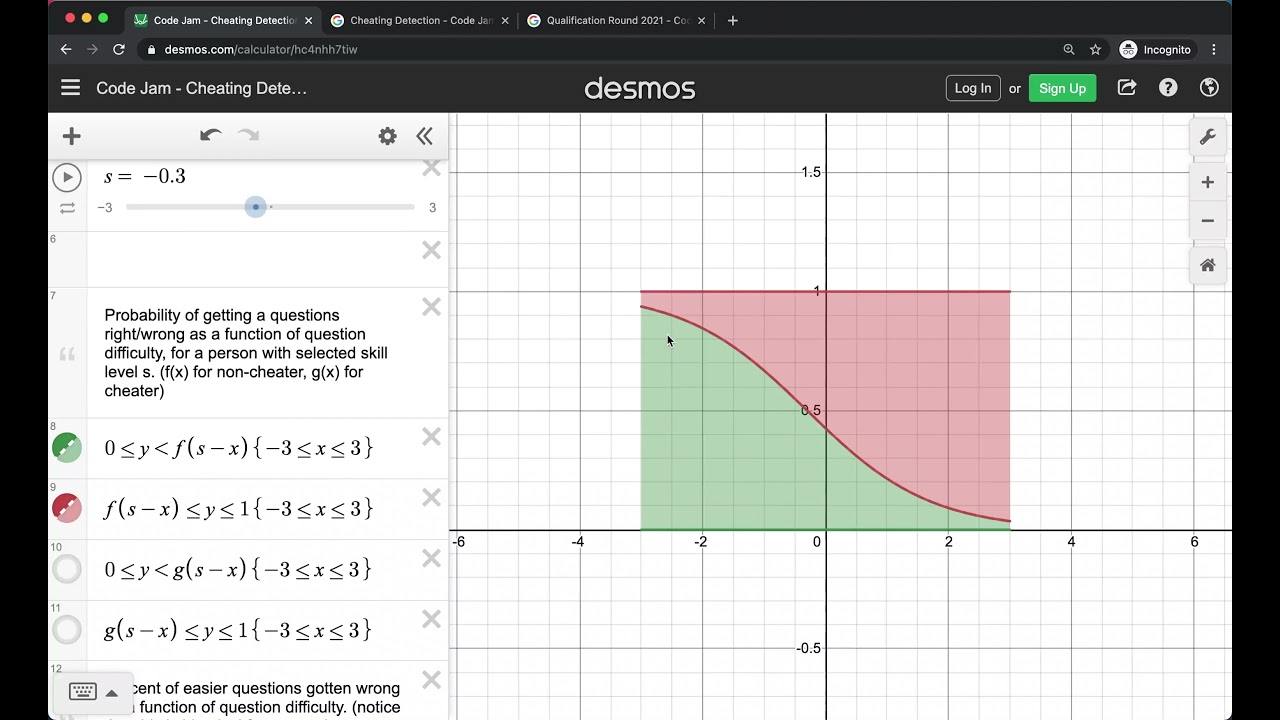Hide the green f(s-x) region in row 8
Screen dimensions: 1280x720
tap(67, 447)
